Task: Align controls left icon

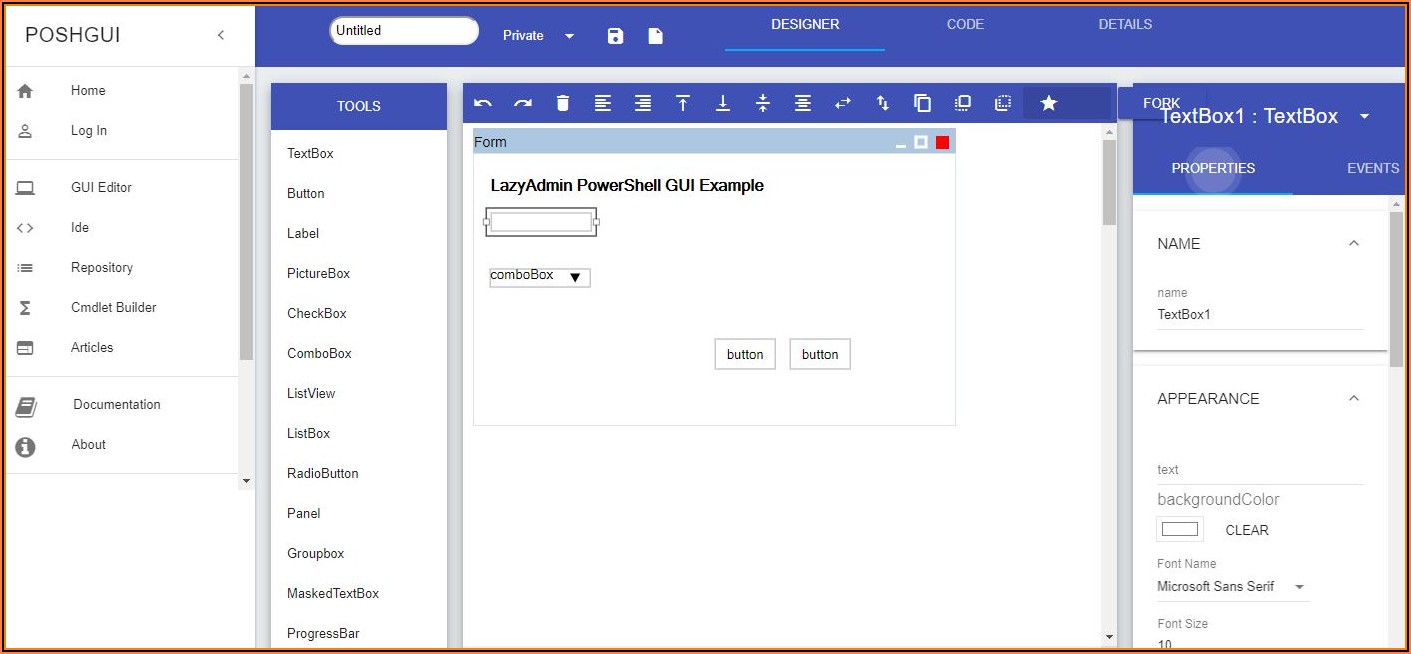Action: (x=603, y=103)
